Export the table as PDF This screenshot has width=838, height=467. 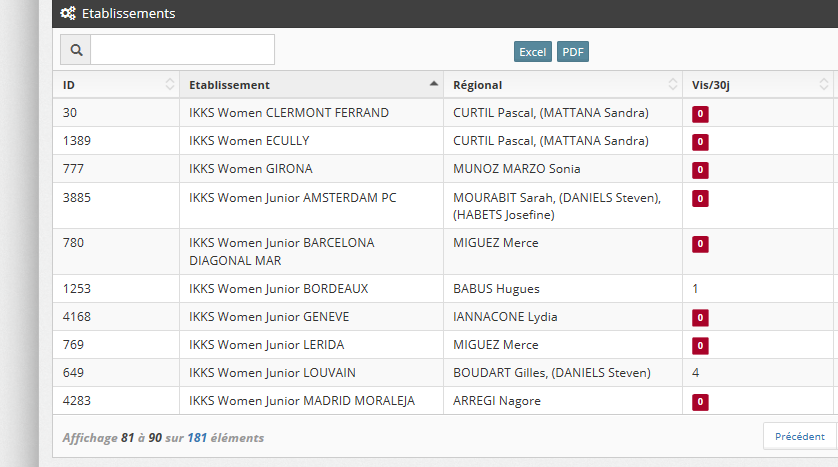[573, 52]
